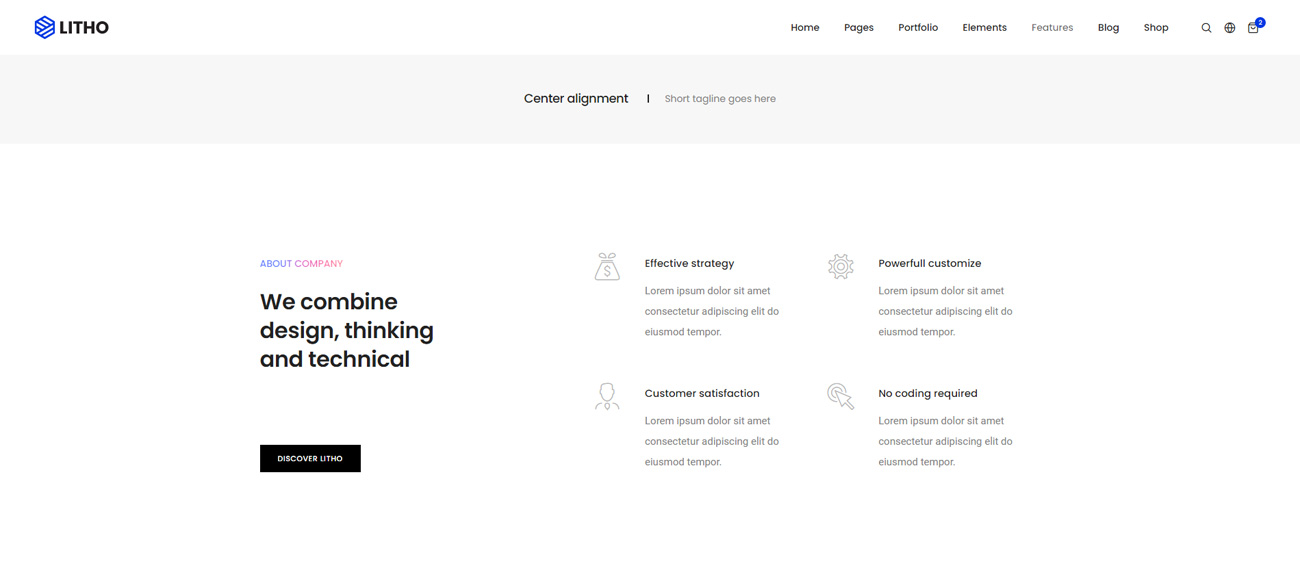Screen dimensions: 1300x580
Task: Click the cursor no coding icon
Action: [x=841, y=396]
